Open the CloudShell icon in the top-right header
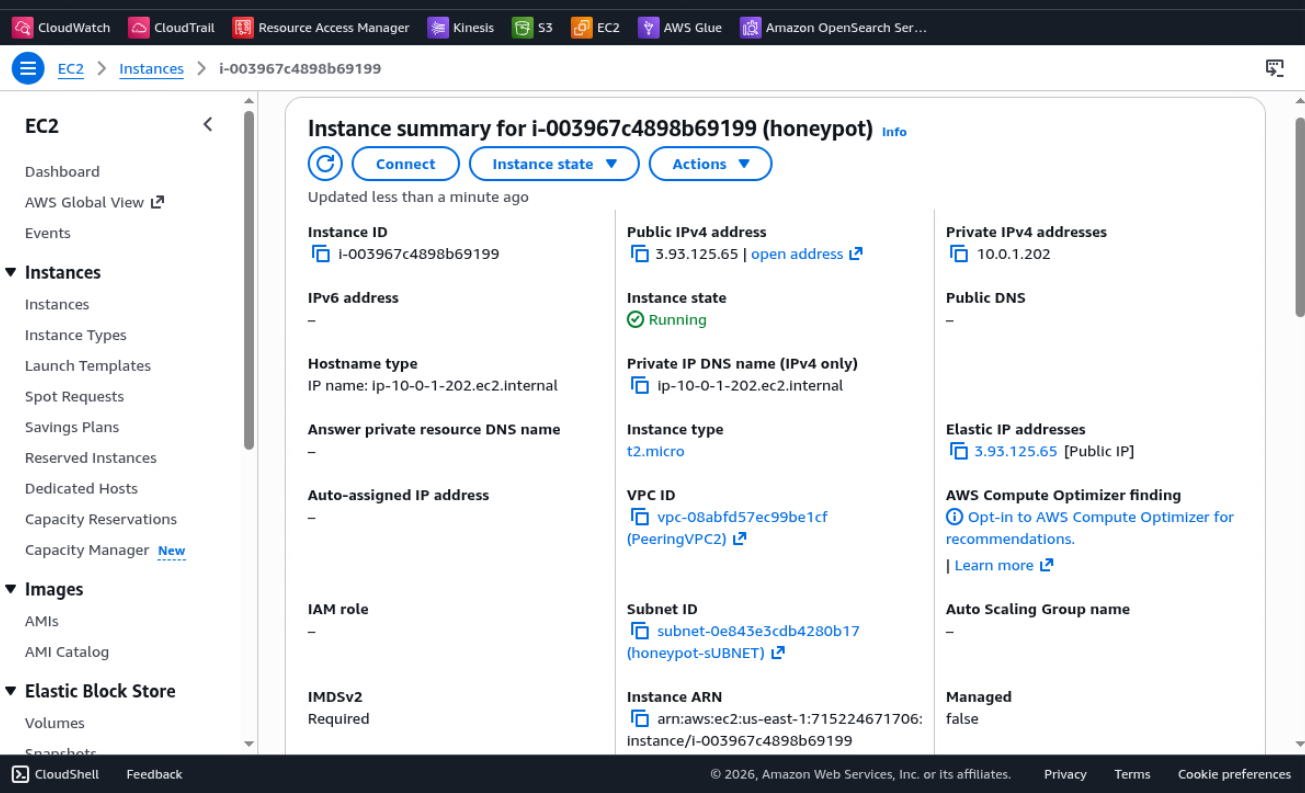This screenshot has height=793, width=1305. pos(1274,68)
